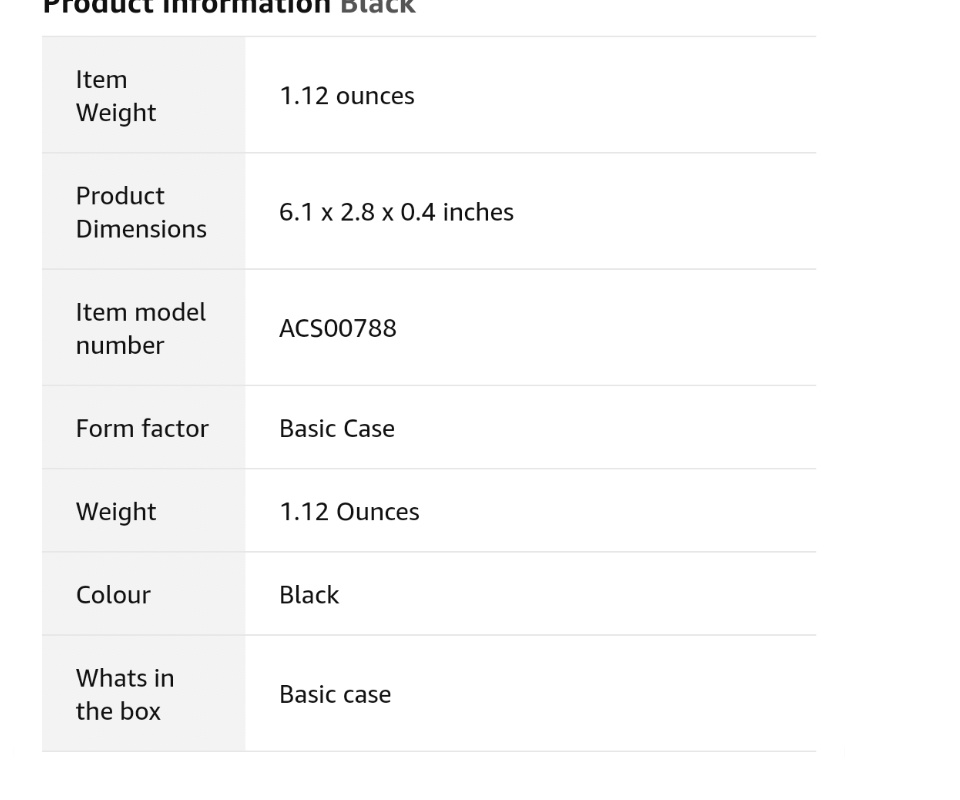960x800 pixels.
Task: Select "Basic Case" in Form factor row
Action: [x=337, y=428]
